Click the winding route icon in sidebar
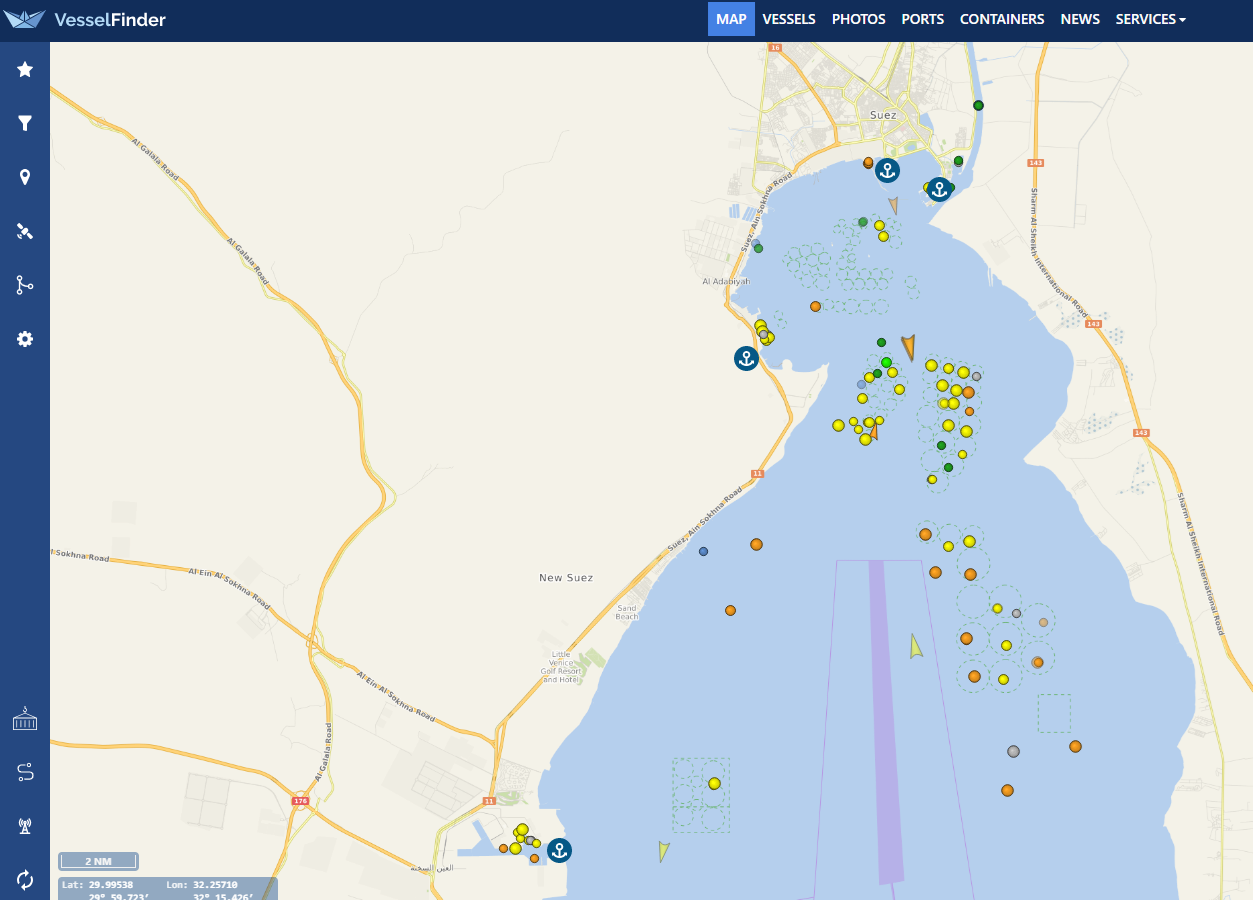This screenshot has height=900, width=1253. (25, 772)
